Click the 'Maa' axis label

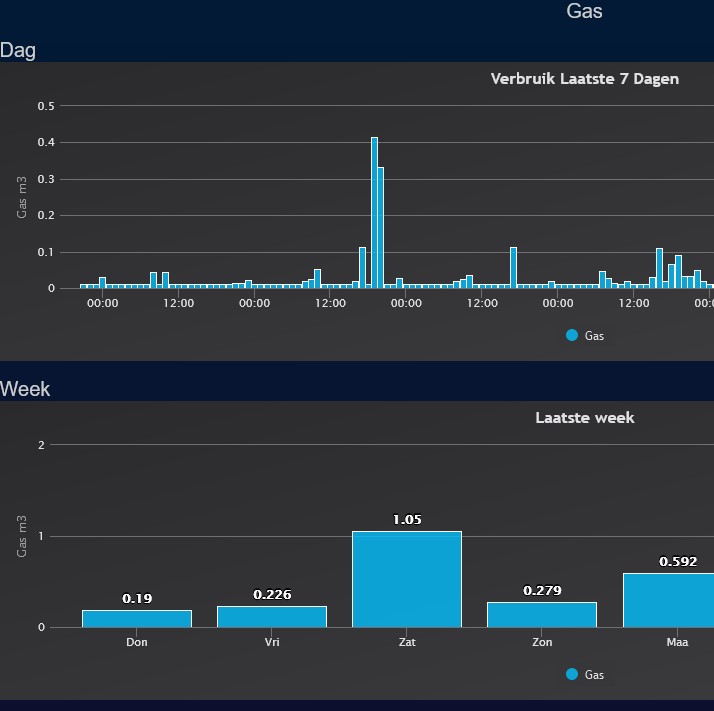click(677, 642)
